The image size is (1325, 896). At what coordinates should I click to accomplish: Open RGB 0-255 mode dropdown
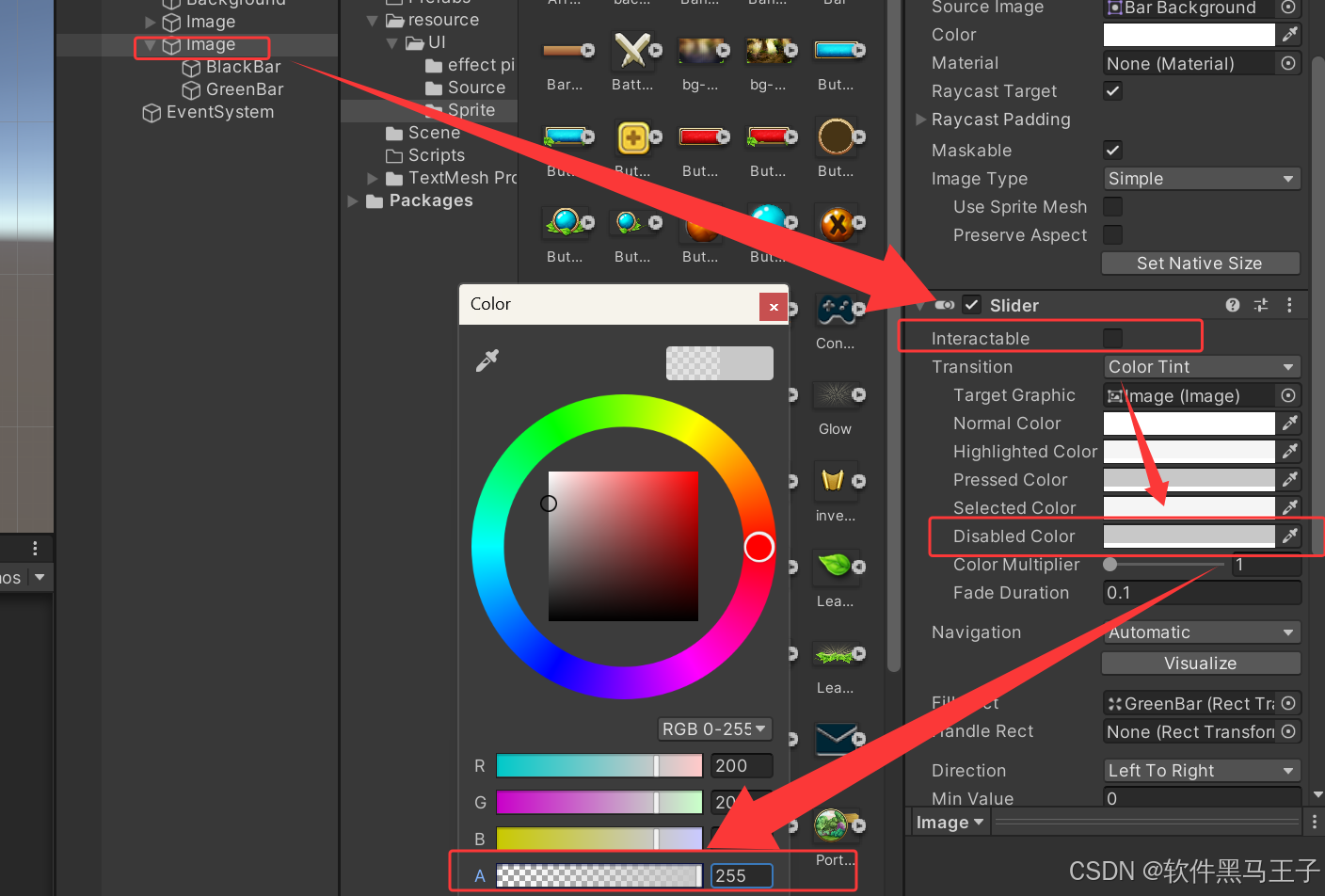[x=714, y=729]
